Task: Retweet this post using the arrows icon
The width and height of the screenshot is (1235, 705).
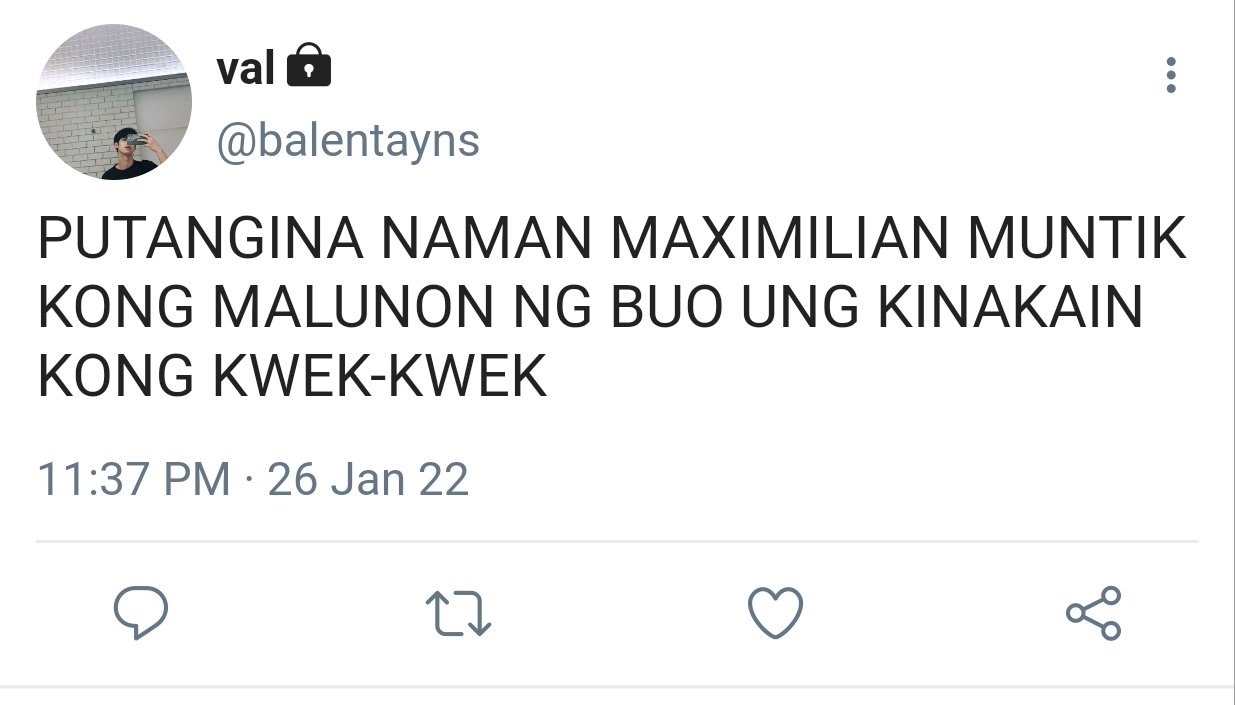Action: click(x=458, y=613)
